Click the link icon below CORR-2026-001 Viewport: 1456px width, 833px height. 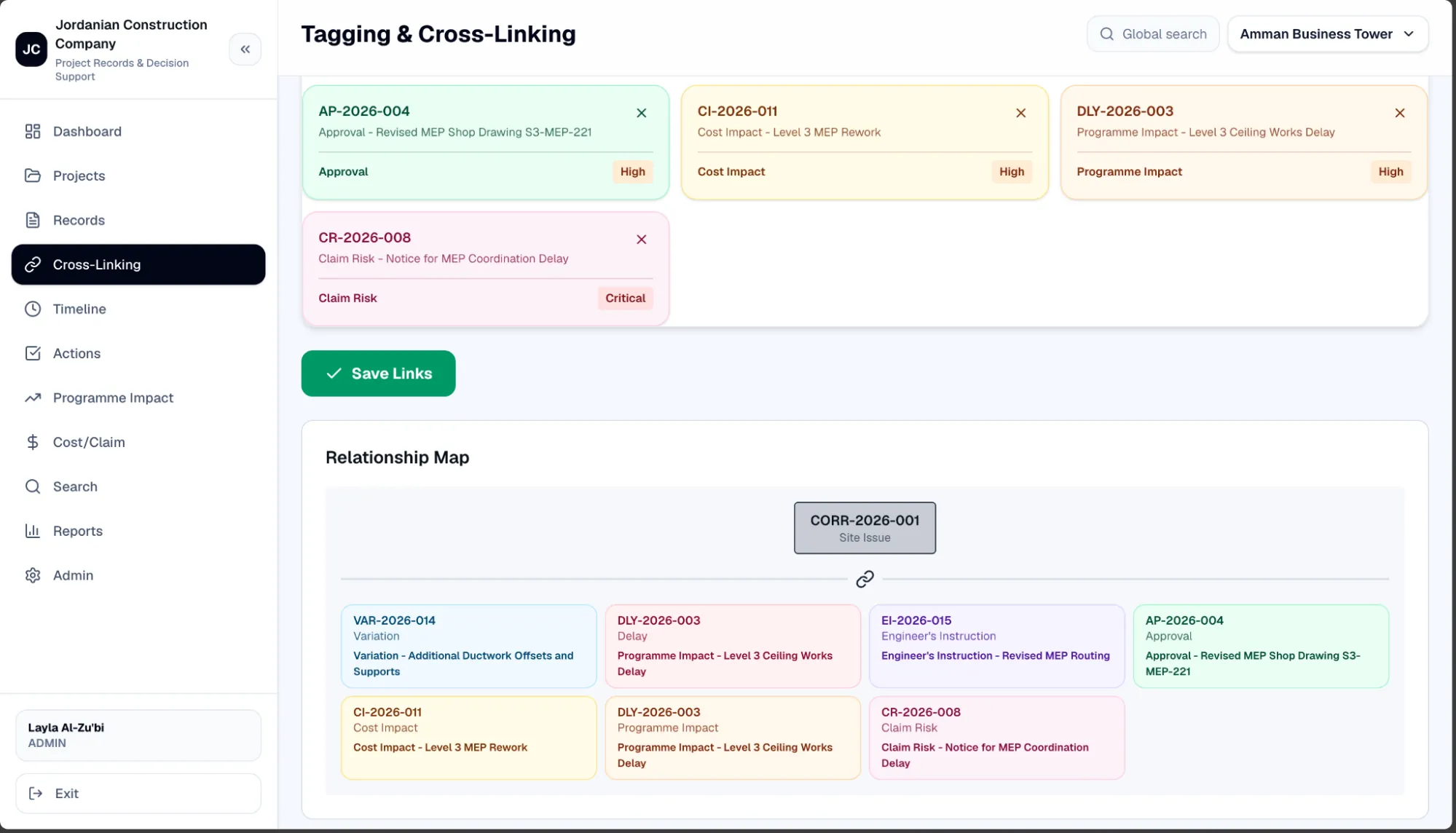pyautogui.click(x=865, y=579)
